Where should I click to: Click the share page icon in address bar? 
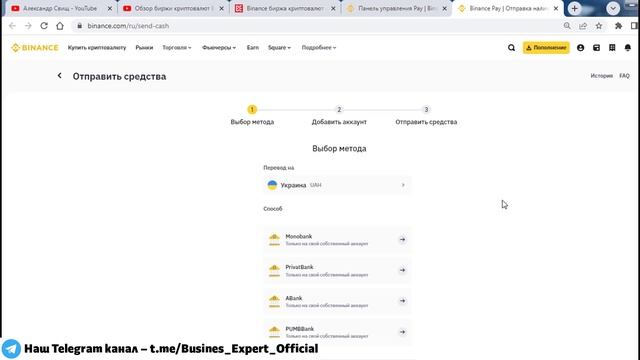point(583,26)
